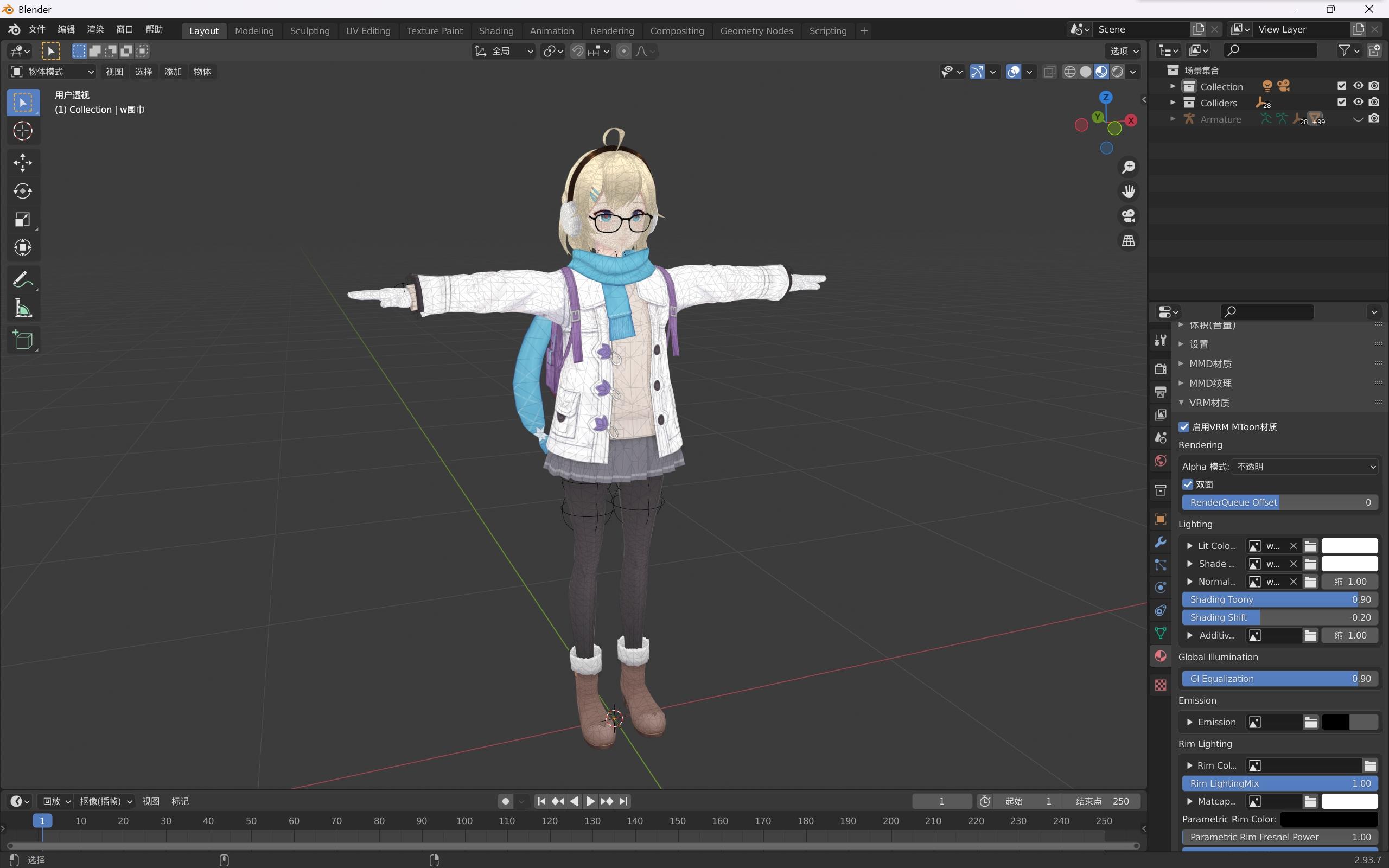The image size is (1389, 868).
Task: Activate the Annotate pencil tool
Action: (x=22, y=280)
